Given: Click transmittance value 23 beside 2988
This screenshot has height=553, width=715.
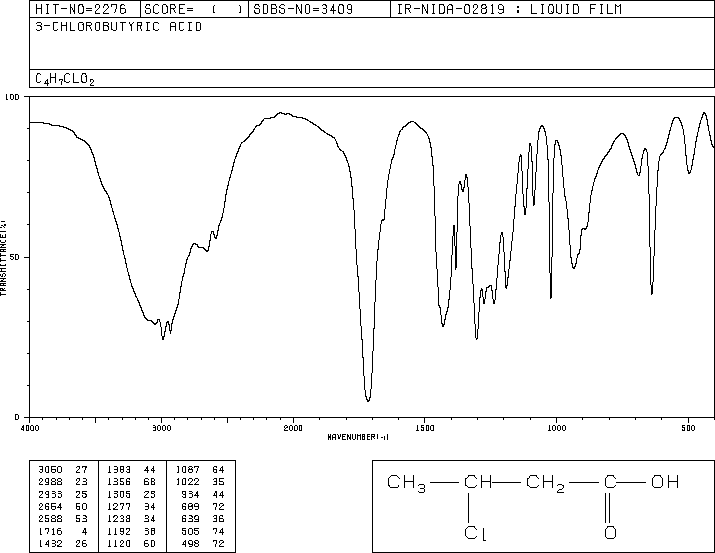Looking at the screenshot, I should (82, 482).
